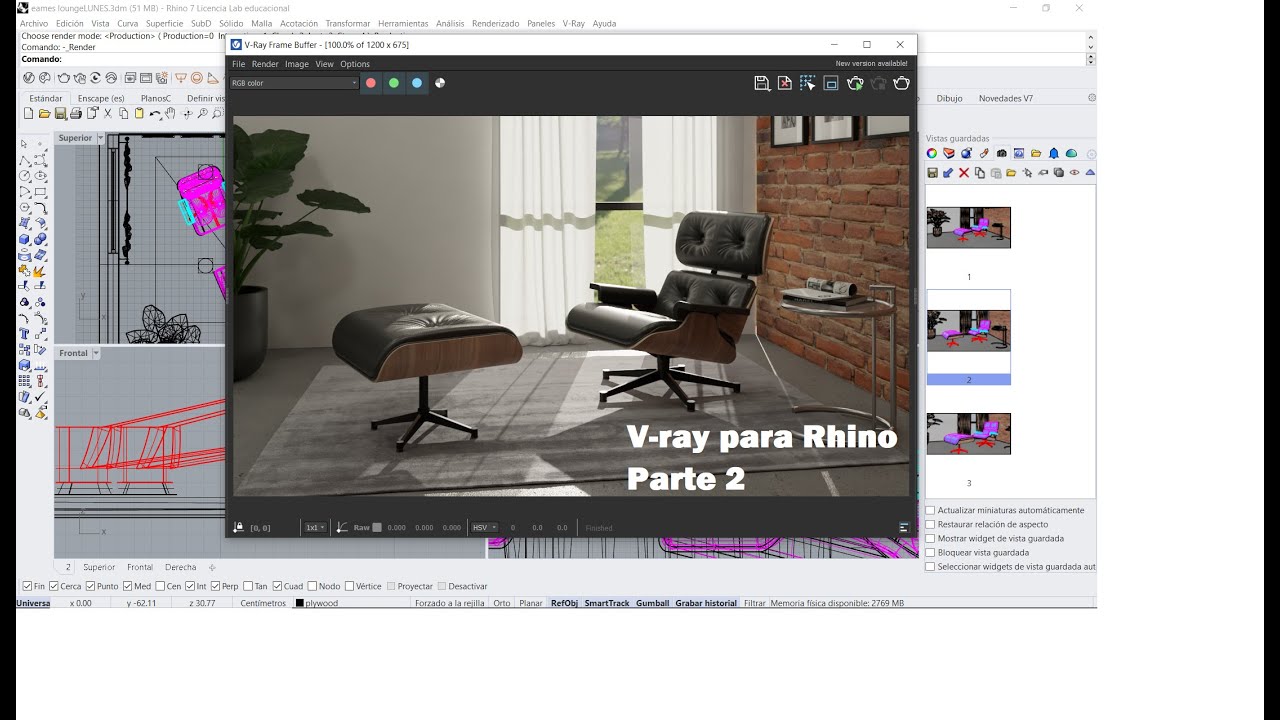The image size is (1280, 720).
Task: Toggle Fin object snap checkbox
Action: (x=27, y=586)
